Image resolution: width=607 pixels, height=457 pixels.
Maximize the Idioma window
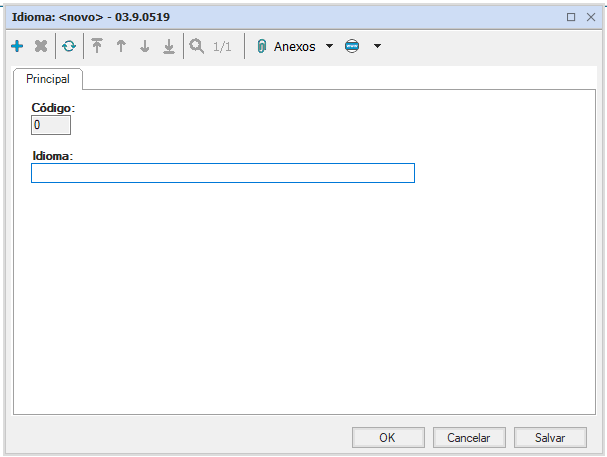(x=571, y=17)
